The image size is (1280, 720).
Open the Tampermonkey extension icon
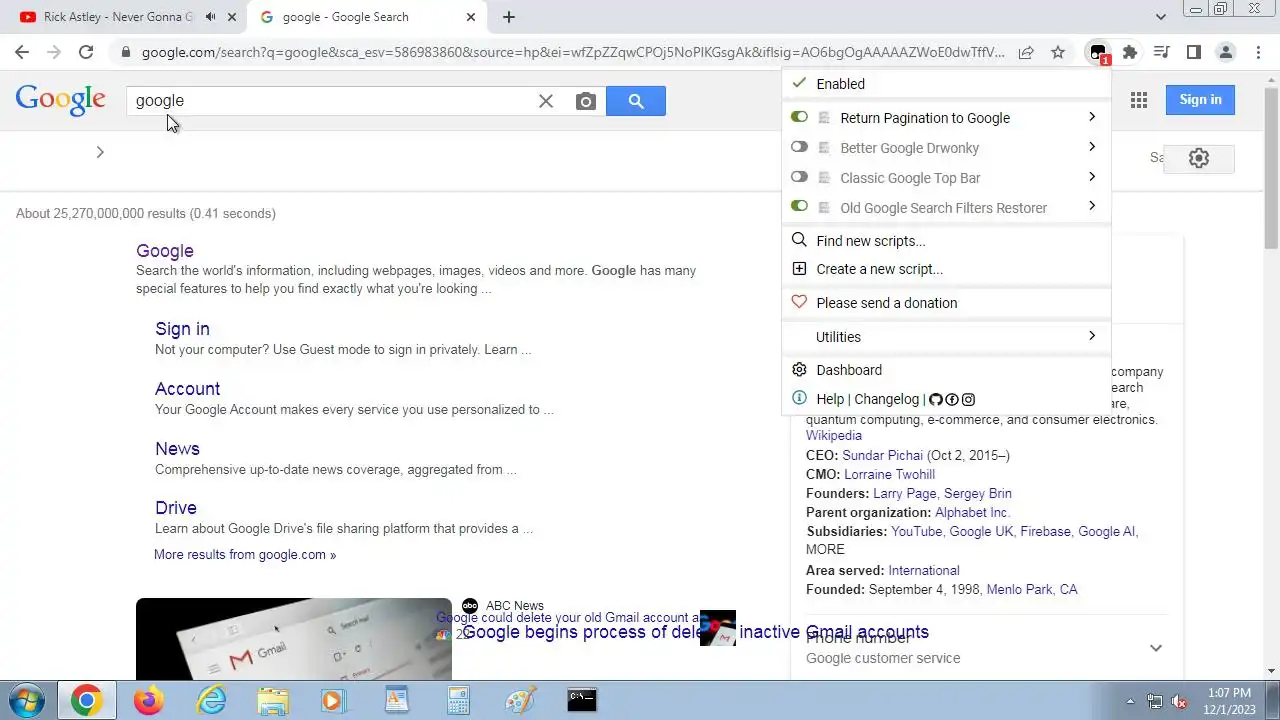(x=1098, y=53)
